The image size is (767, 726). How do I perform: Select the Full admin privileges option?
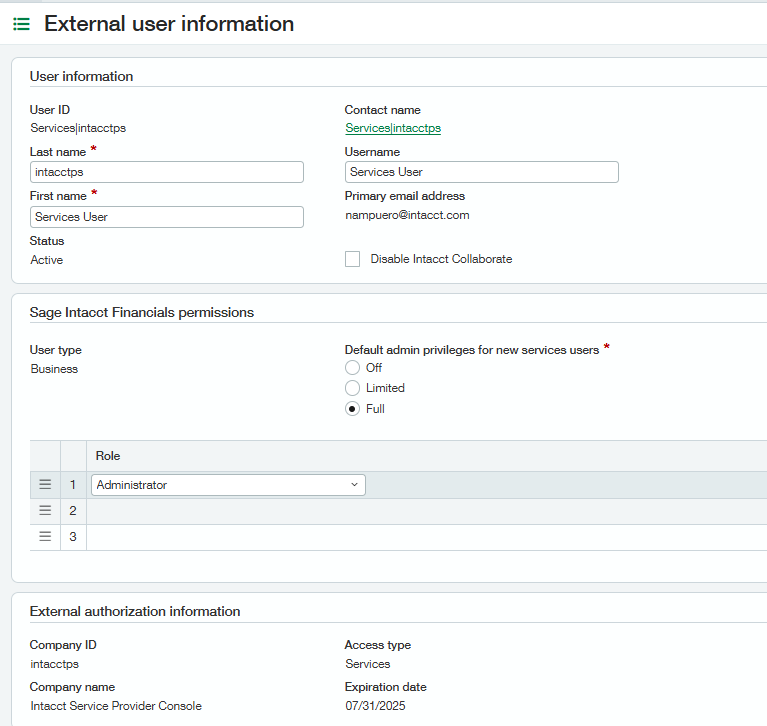coord(352,408)
